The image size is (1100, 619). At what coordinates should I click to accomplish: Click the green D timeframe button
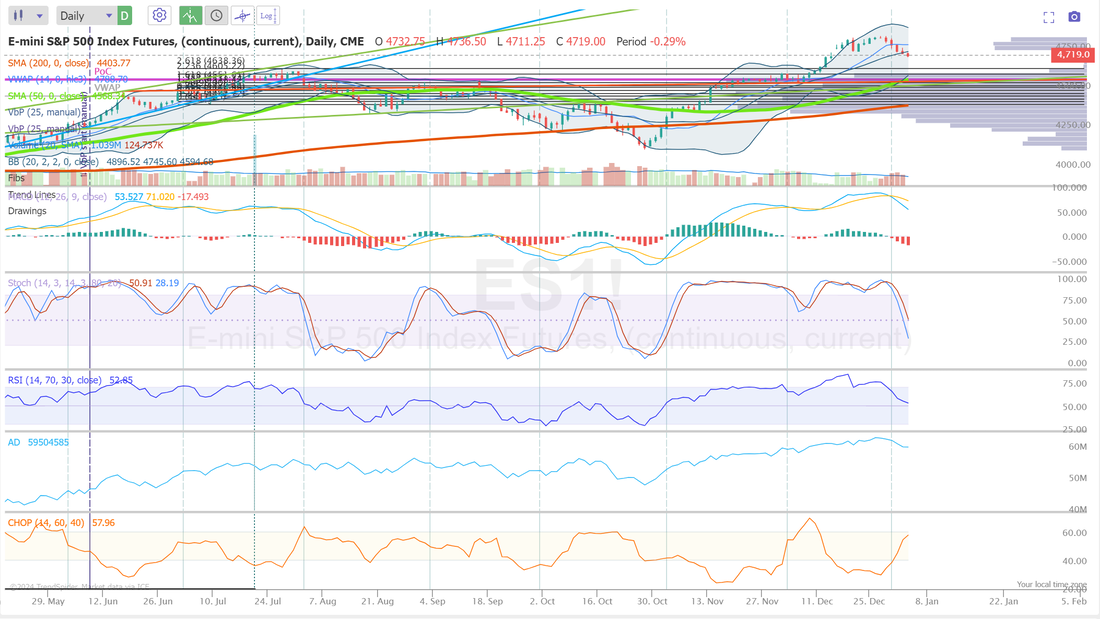pos(124,15)
